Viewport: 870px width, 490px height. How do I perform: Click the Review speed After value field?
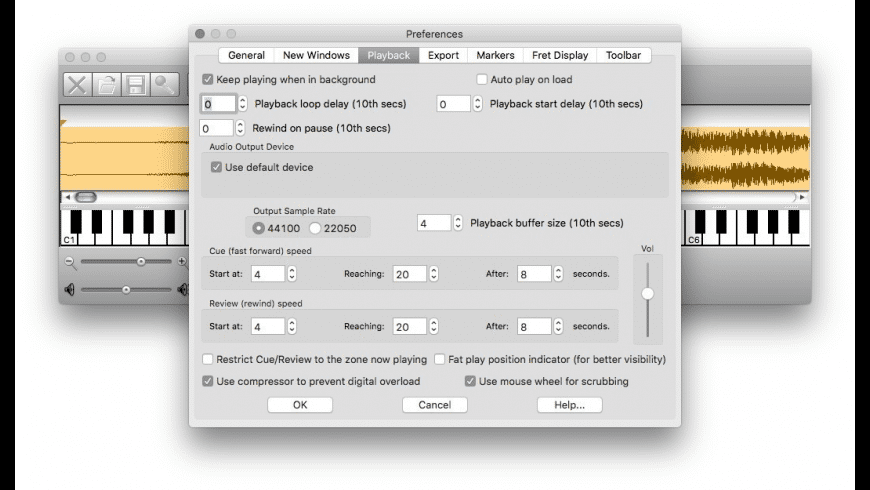pyautogui.click(x=534, y=326)
